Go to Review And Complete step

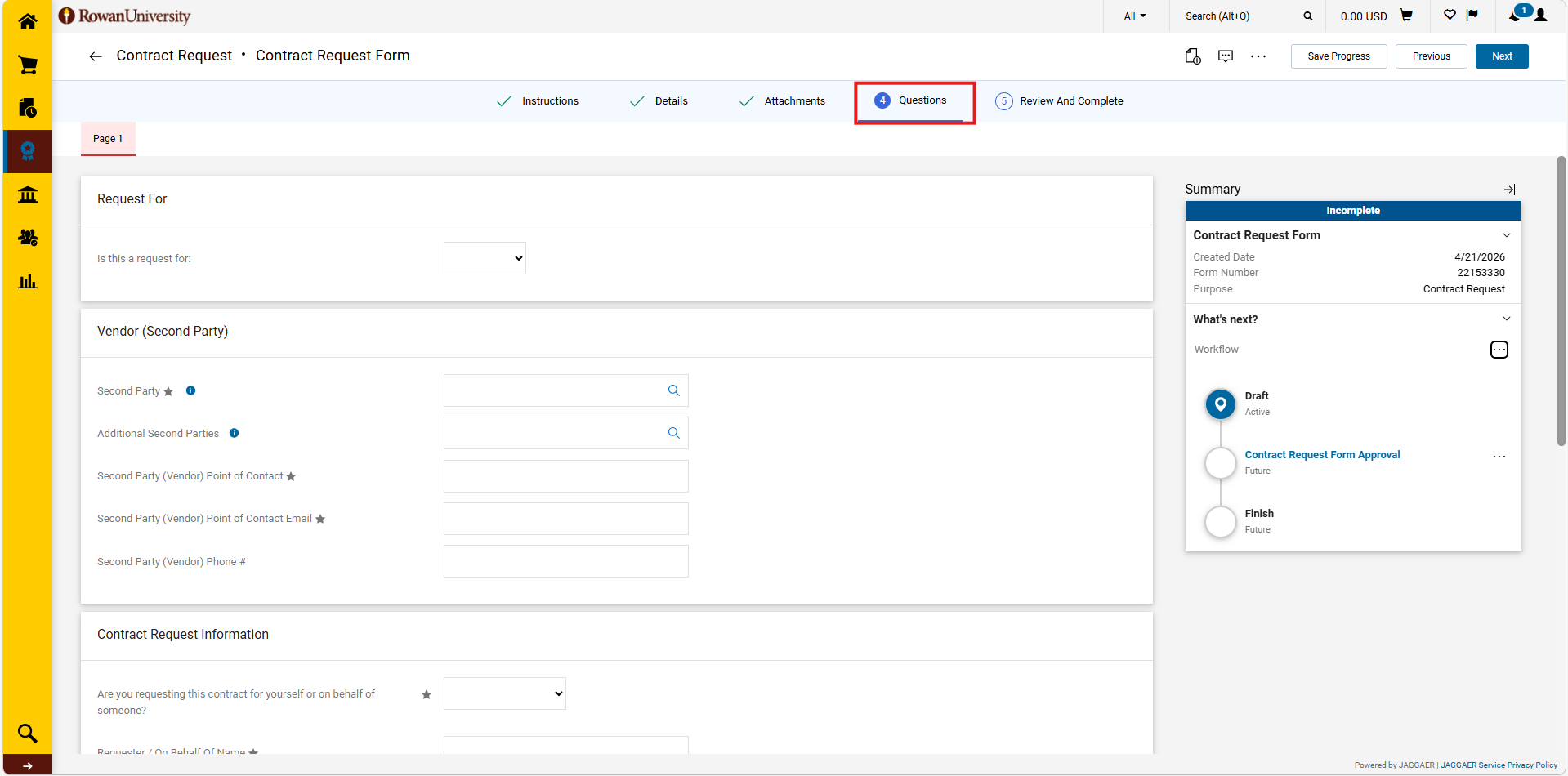click(x=1059, y=101)
